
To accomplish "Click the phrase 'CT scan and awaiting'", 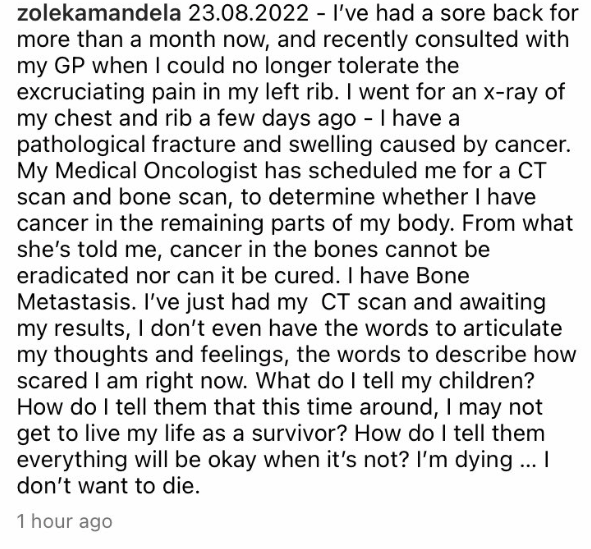I will click(x=433, y=303).
